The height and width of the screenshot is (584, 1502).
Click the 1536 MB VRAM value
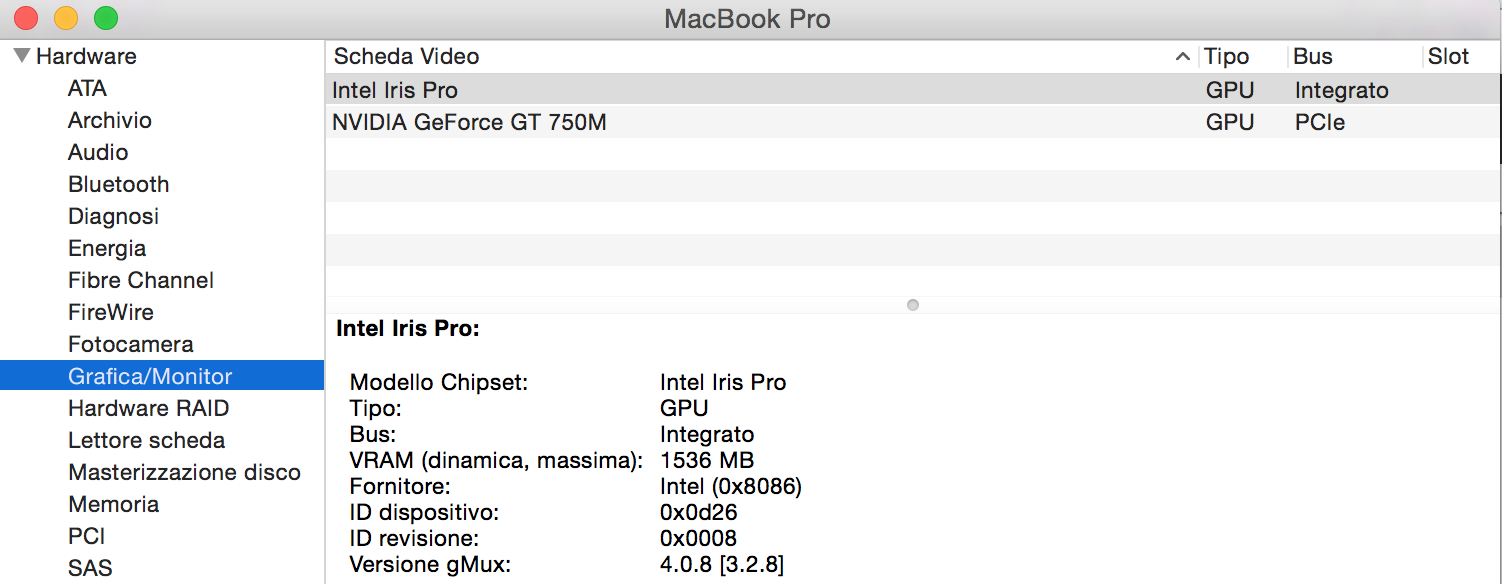(x=707, y=460)
